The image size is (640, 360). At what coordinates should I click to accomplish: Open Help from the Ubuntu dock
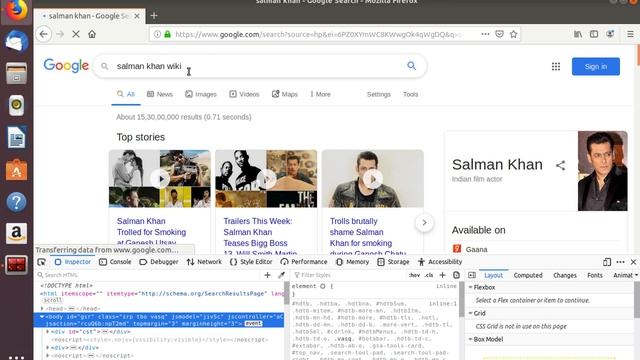tap(16, 202)
